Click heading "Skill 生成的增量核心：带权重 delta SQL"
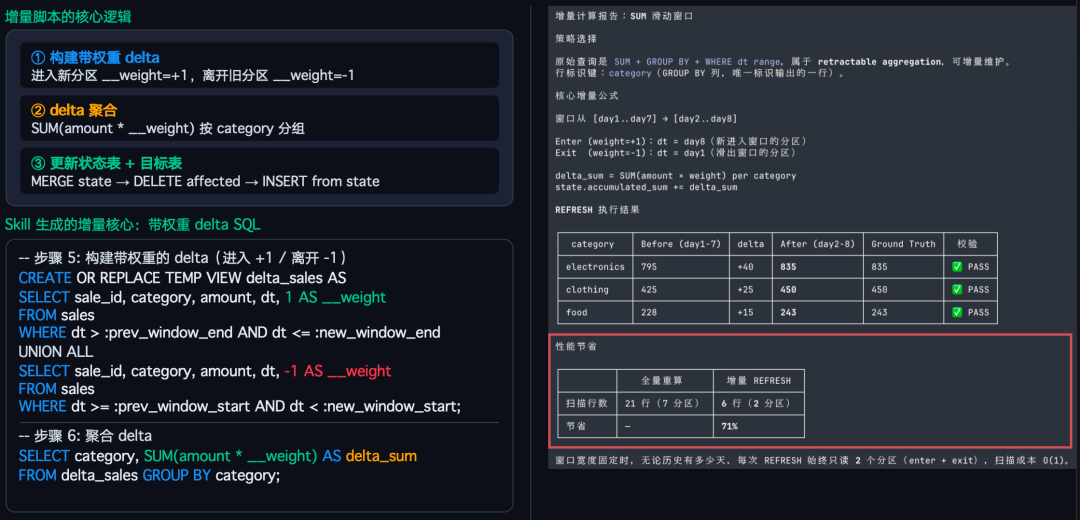The height and width of the screenshot is (520, 1080). 133,225
